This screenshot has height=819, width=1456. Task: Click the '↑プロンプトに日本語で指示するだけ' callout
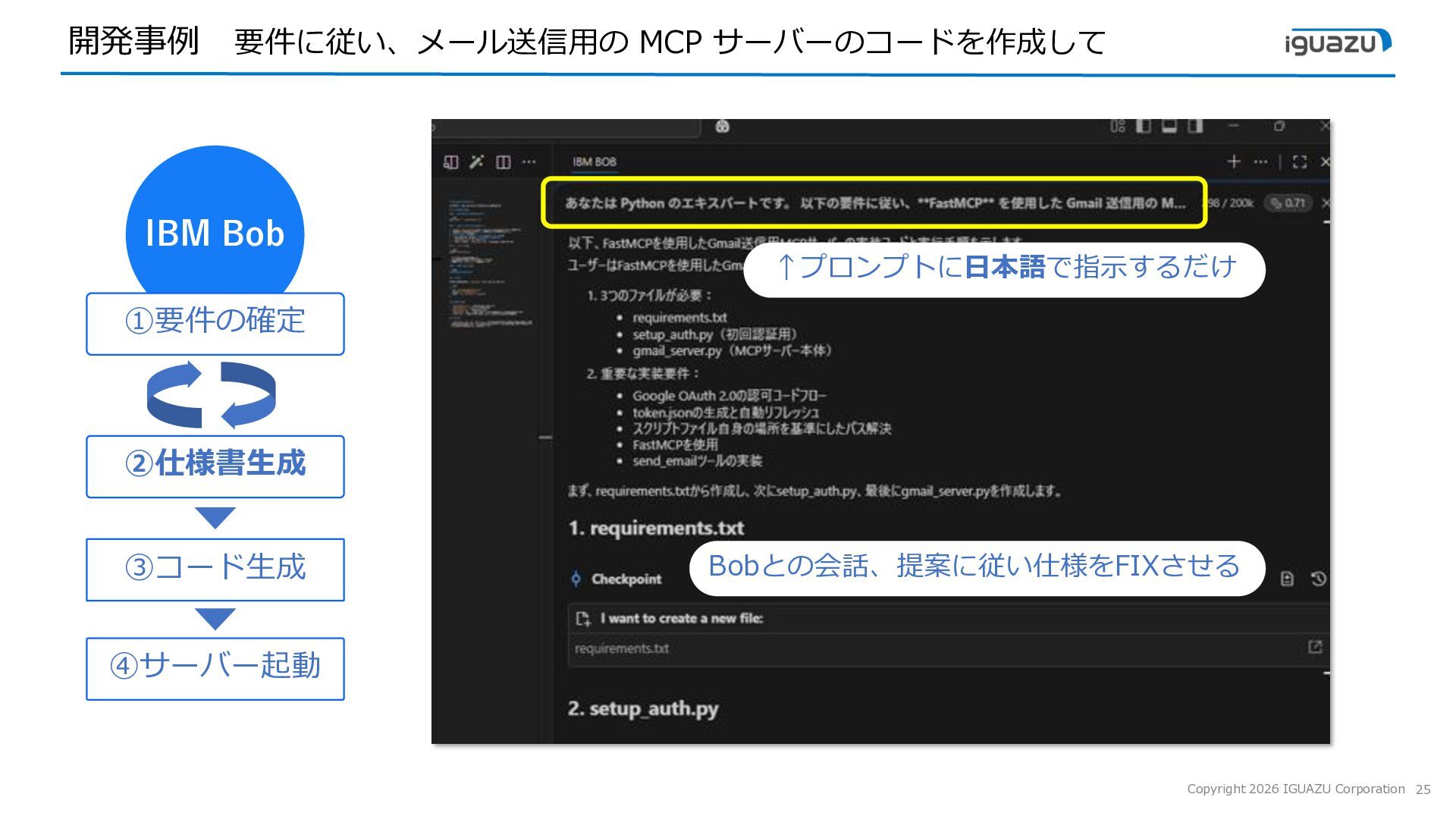point(1005,269)
